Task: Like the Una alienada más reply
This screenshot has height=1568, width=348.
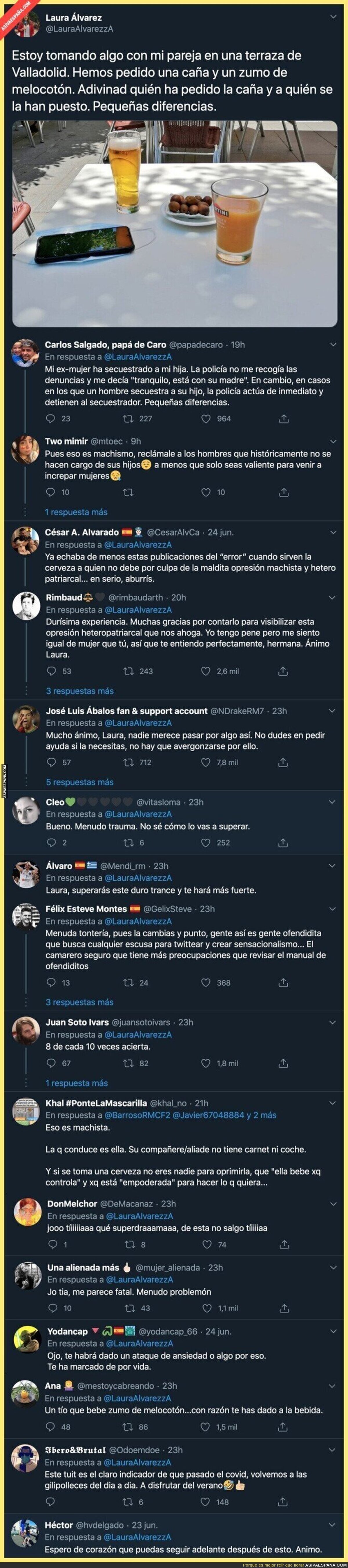Action: point(207,1308)
